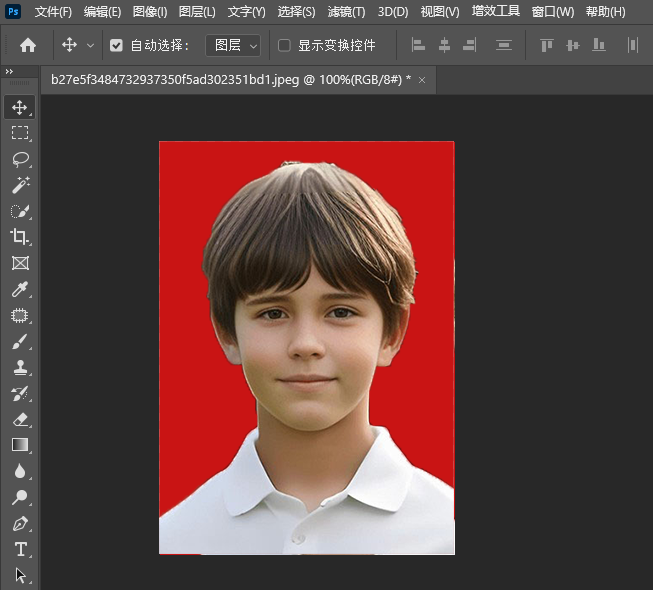The image size is (653, 590).
Task: Click distribute horizontally icon at bar end
Action: pyautogui.click(x=633, y=45)
